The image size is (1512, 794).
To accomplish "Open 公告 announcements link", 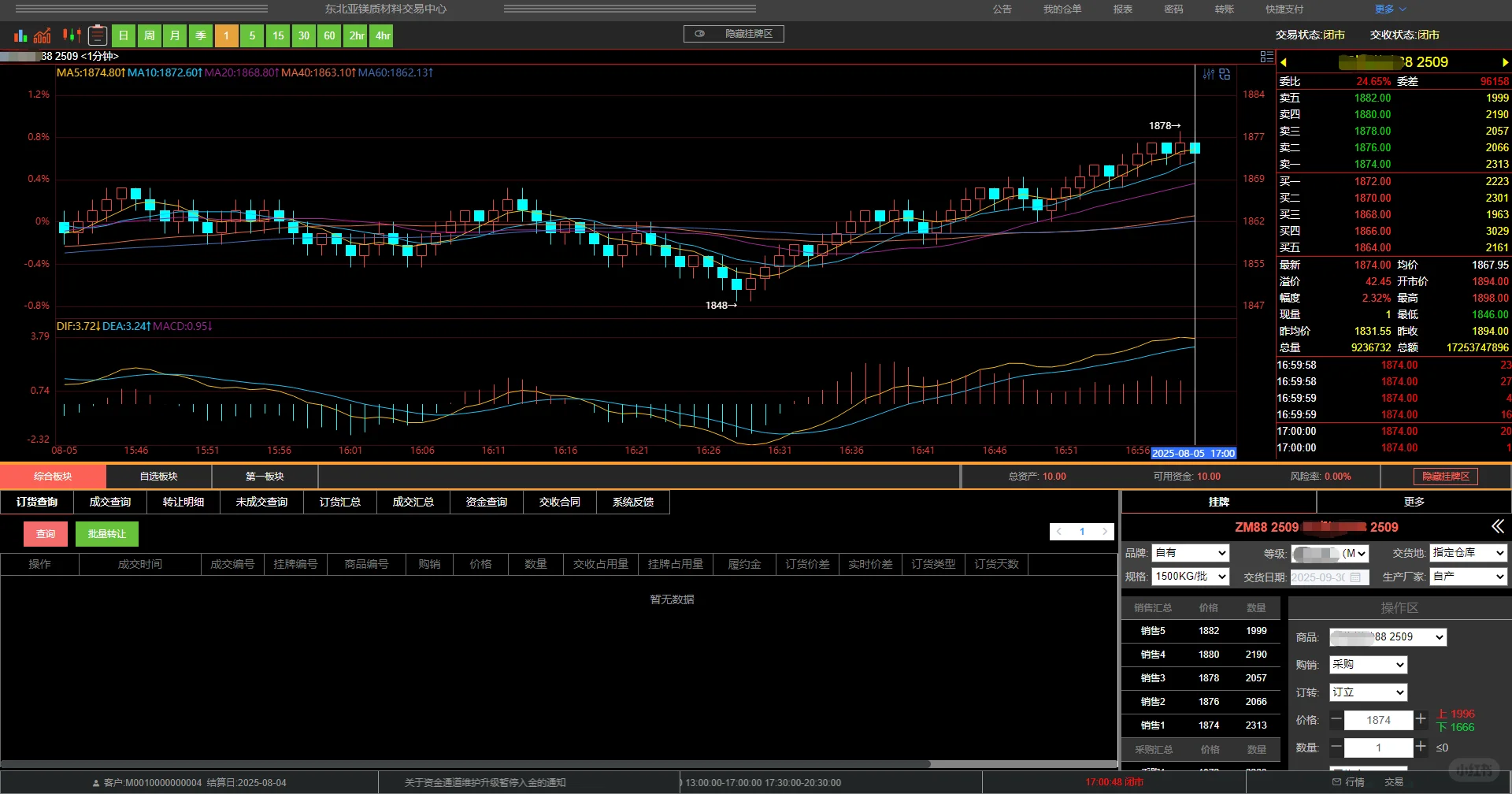I will click(x=1002, y=9).
